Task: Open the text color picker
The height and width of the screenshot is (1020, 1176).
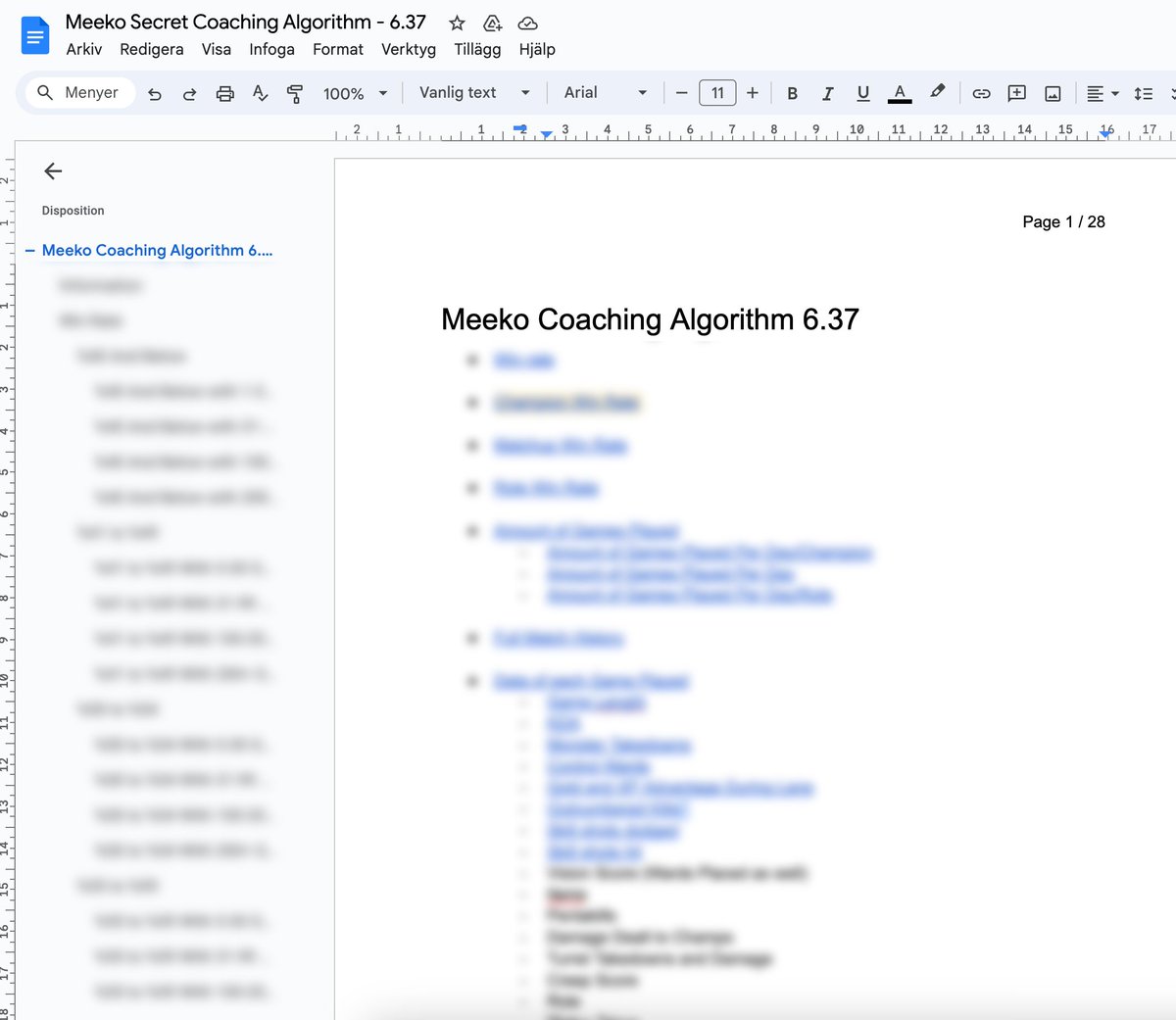Action: click(900, 94)
